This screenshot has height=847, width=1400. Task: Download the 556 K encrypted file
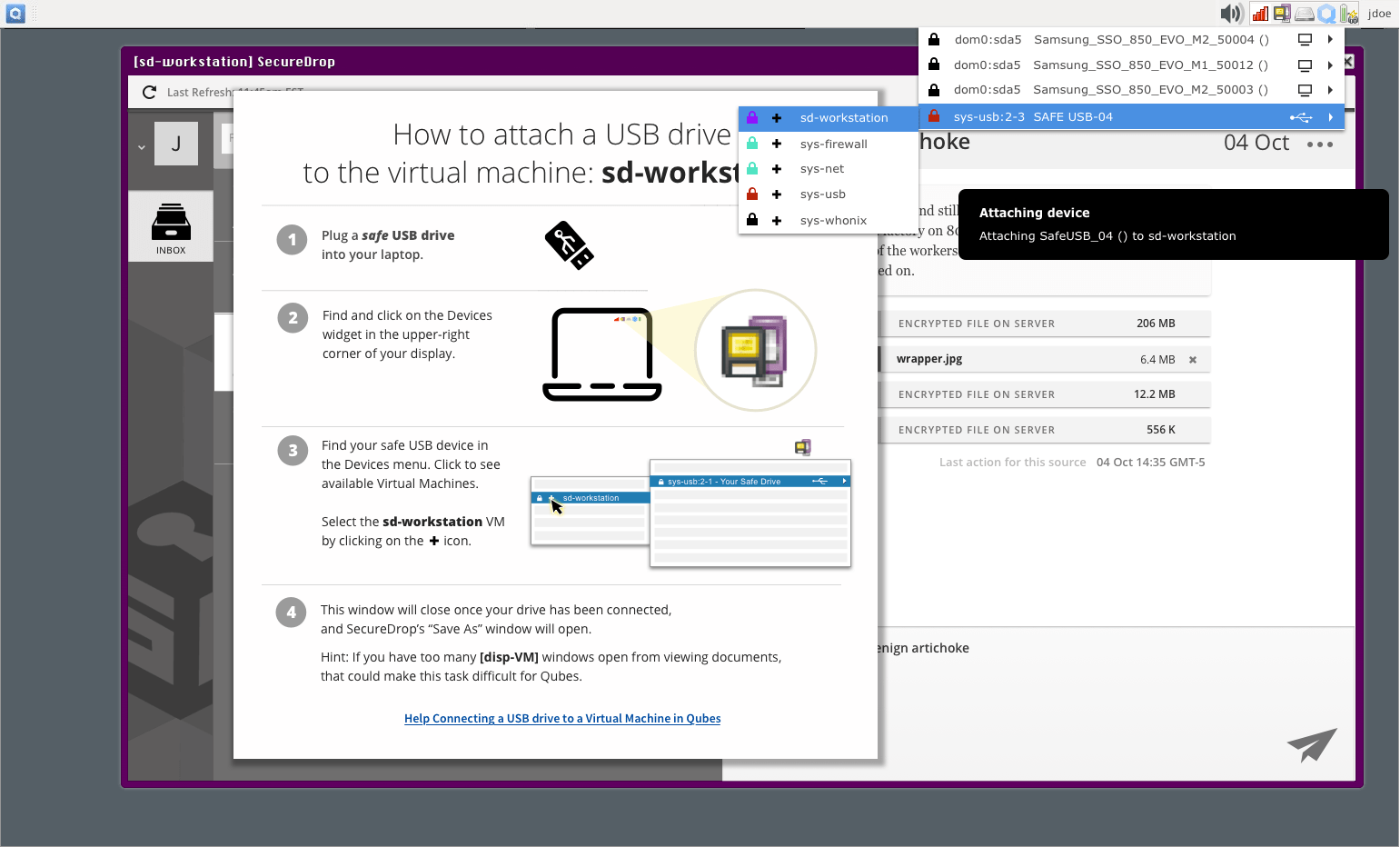pos(1045,430)
